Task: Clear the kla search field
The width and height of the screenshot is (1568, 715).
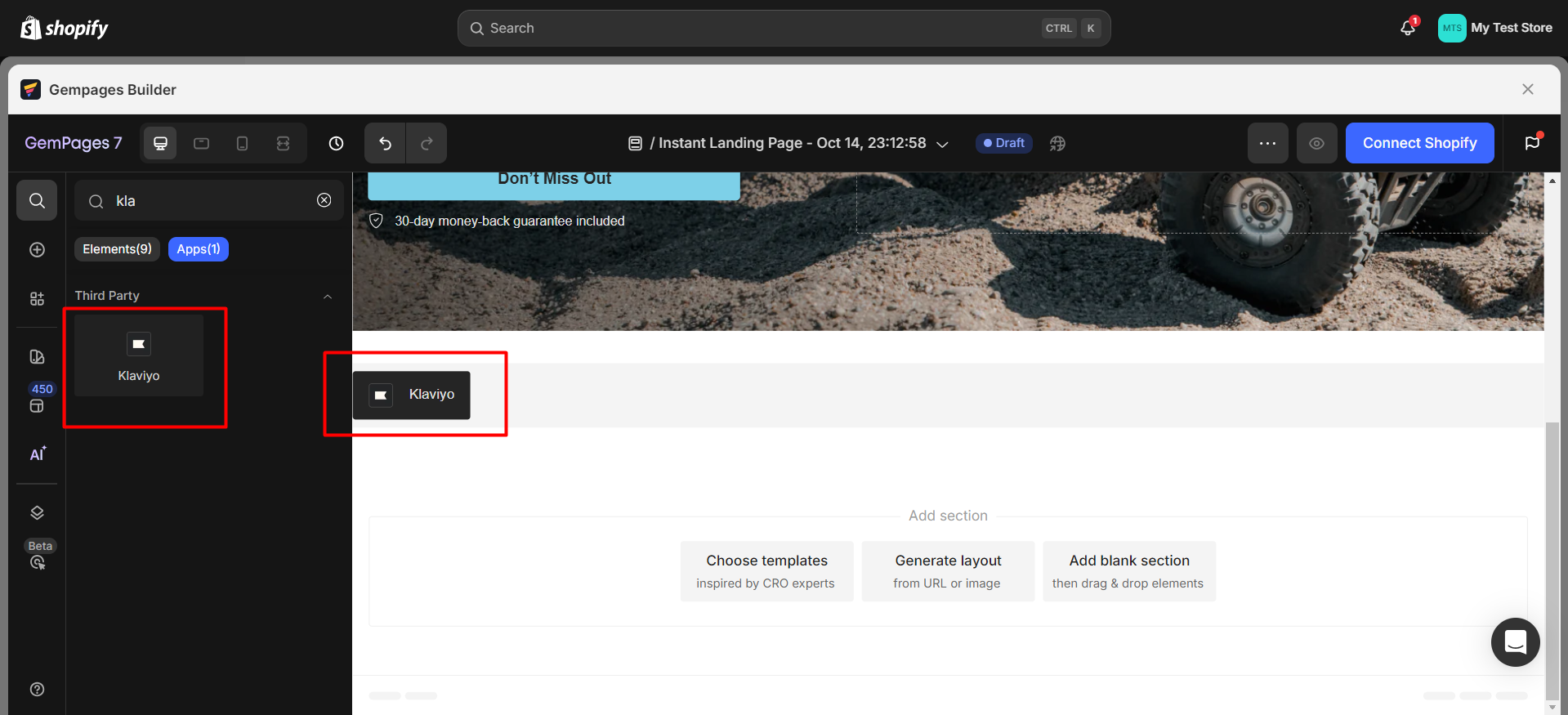Action: pyautogui.click(x=324, y=201)
